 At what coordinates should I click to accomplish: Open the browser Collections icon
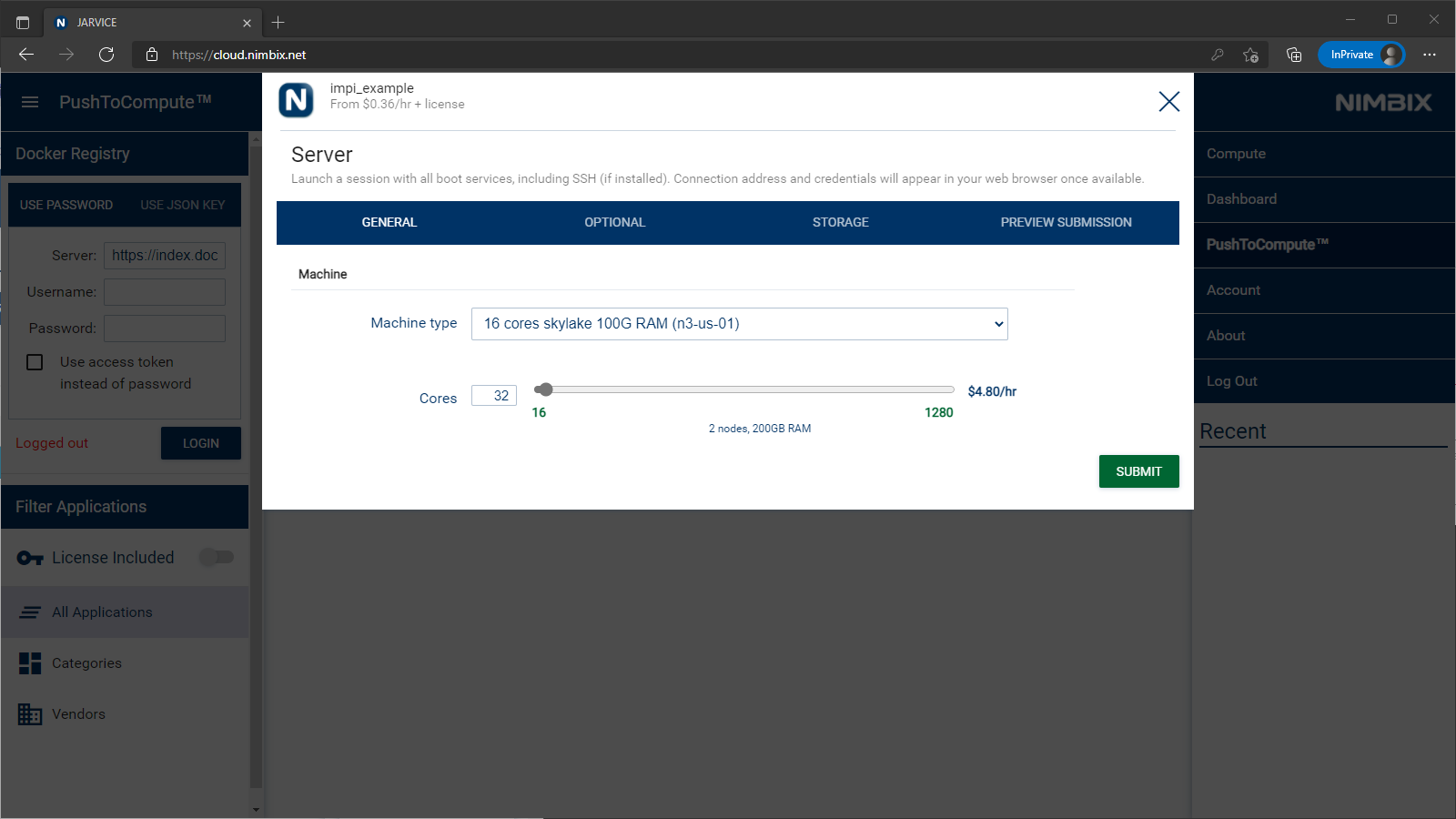click(1294, 55)
